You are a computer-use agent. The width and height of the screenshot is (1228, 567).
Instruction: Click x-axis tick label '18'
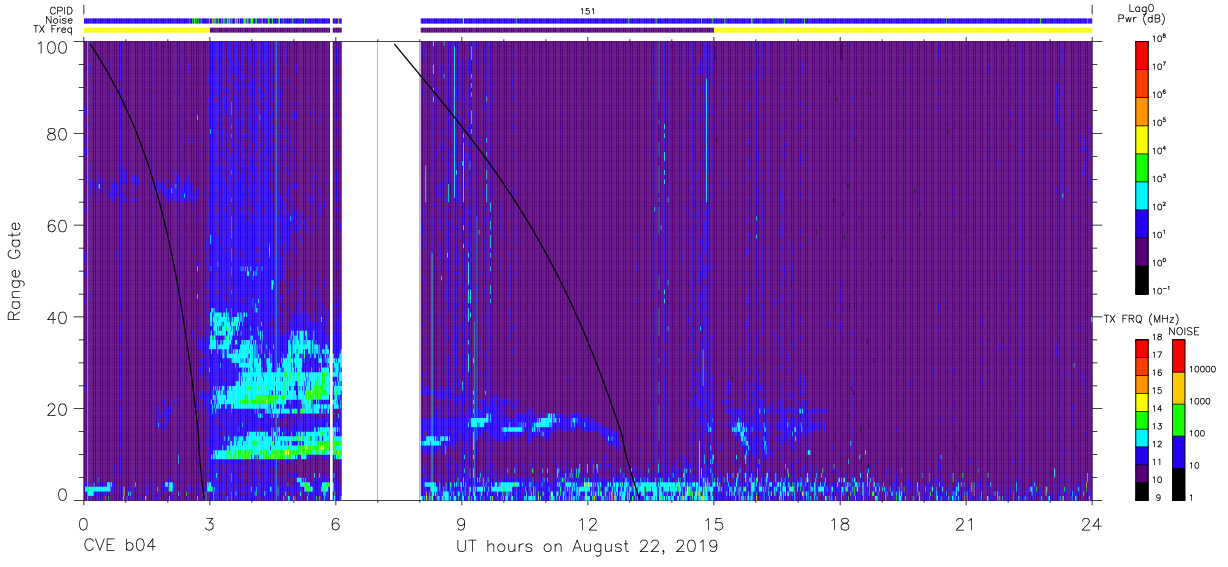pos(840,523)
